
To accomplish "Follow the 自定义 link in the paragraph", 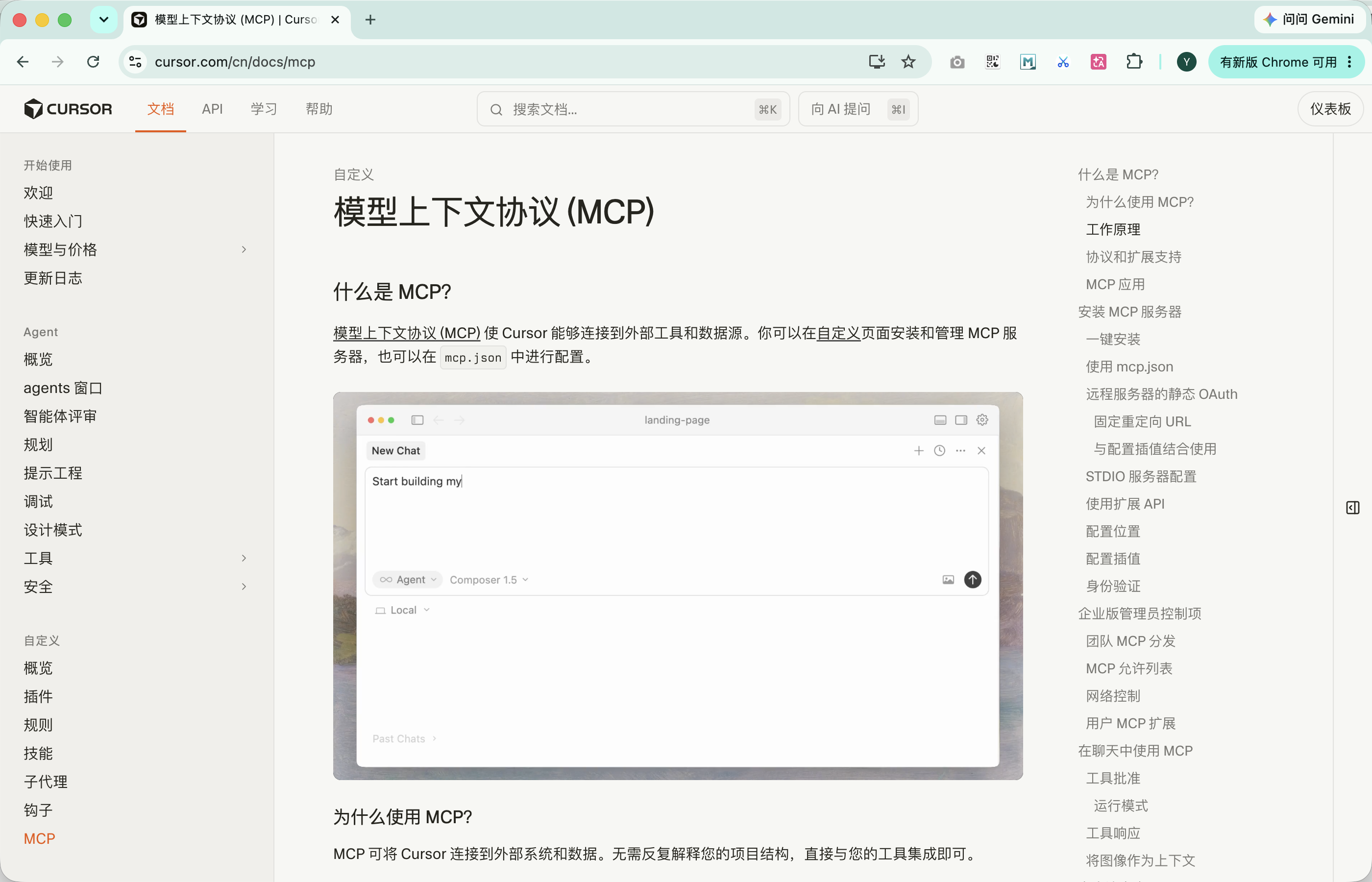I will pyautogui.click(x=838, y=333).
